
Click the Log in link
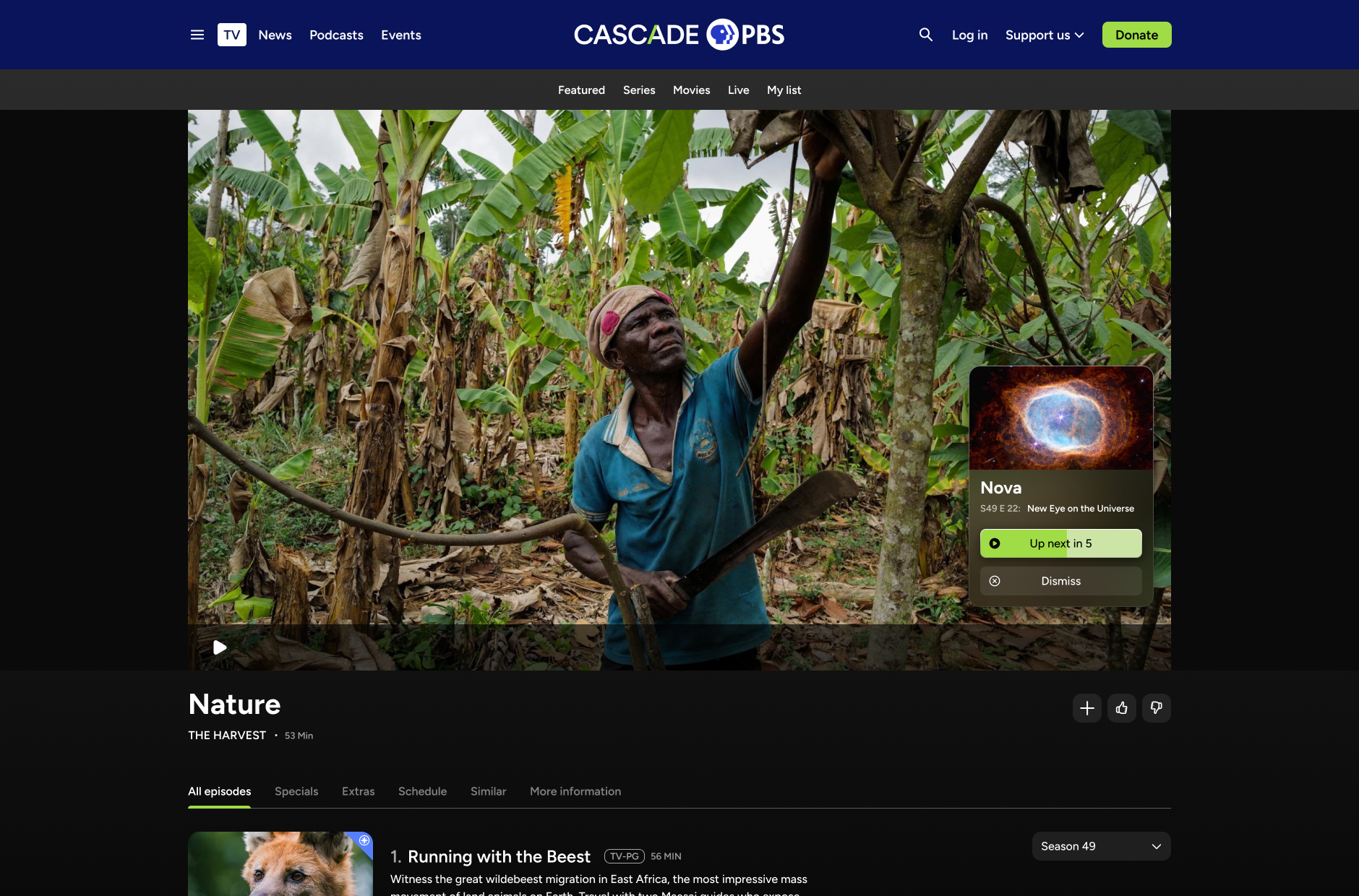coord(969,35)
